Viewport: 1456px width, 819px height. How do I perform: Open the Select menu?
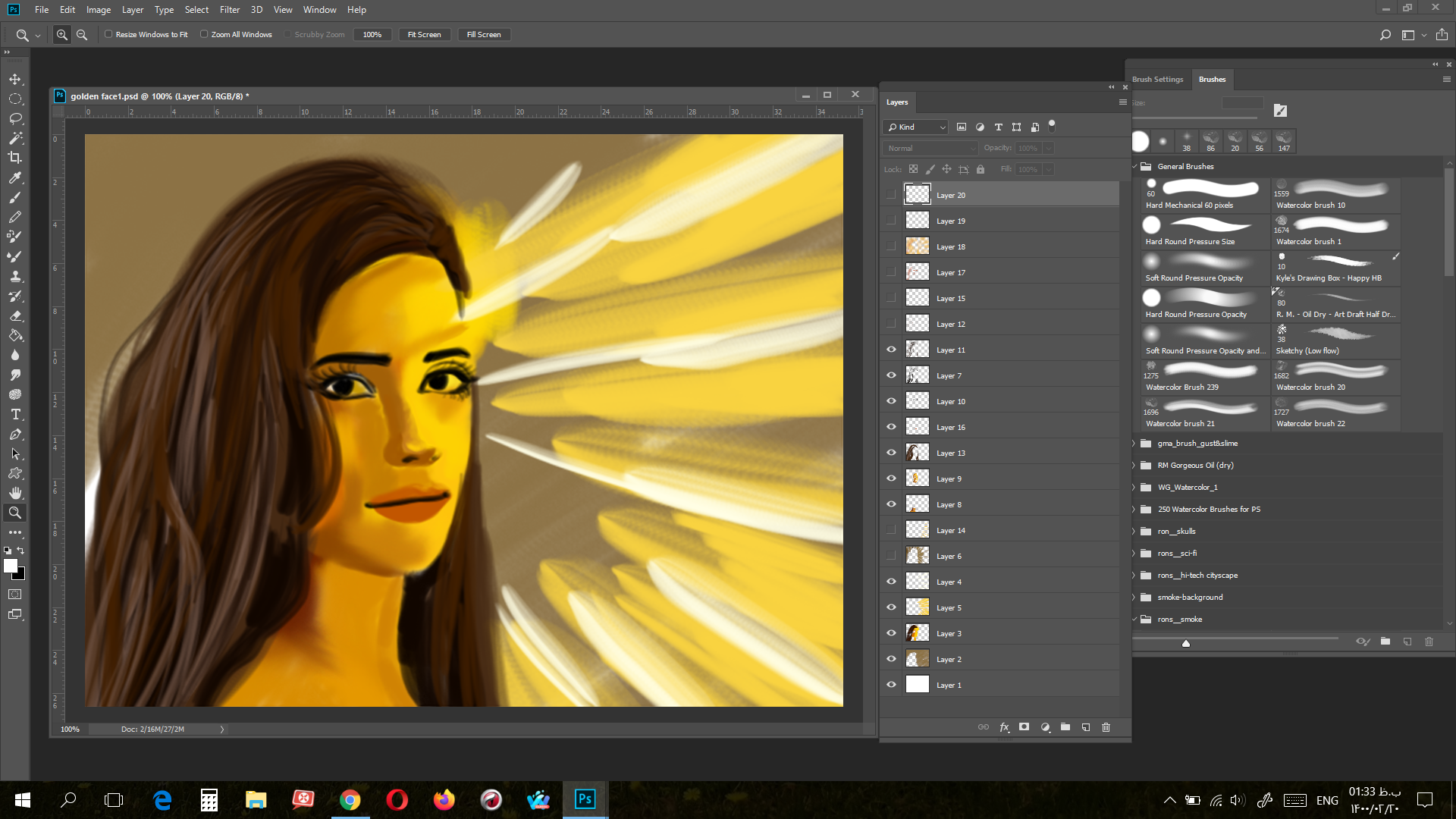(196, 10)
